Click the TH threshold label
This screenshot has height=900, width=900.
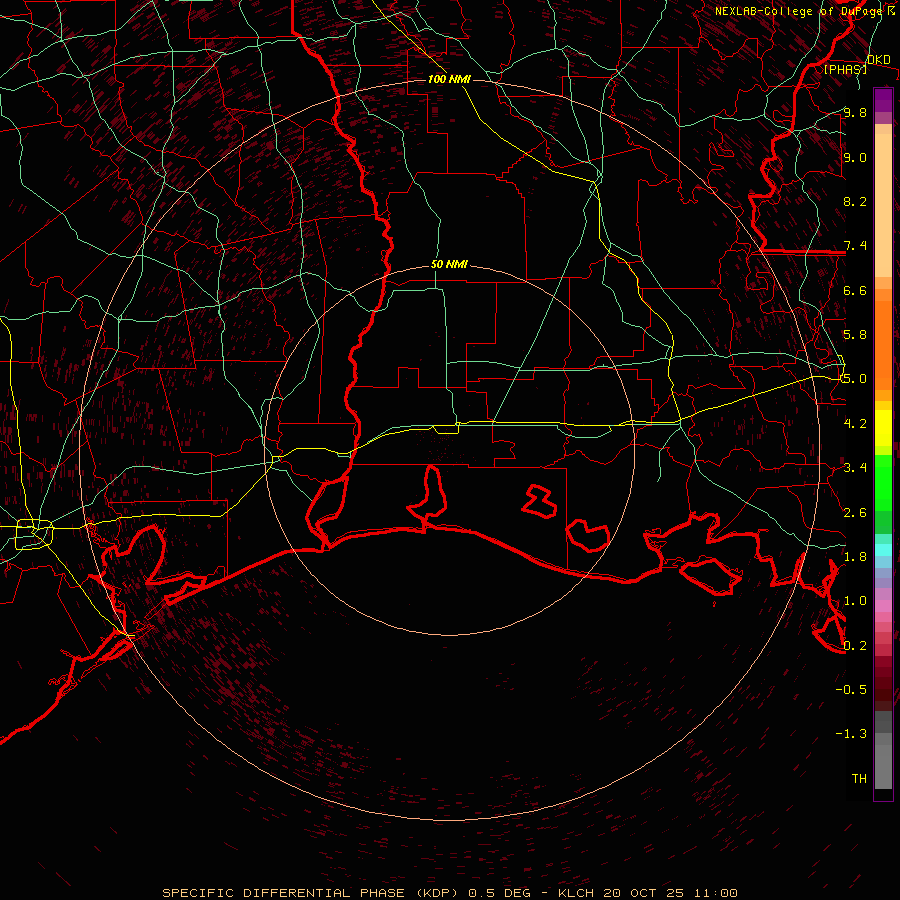pos(859,779)
